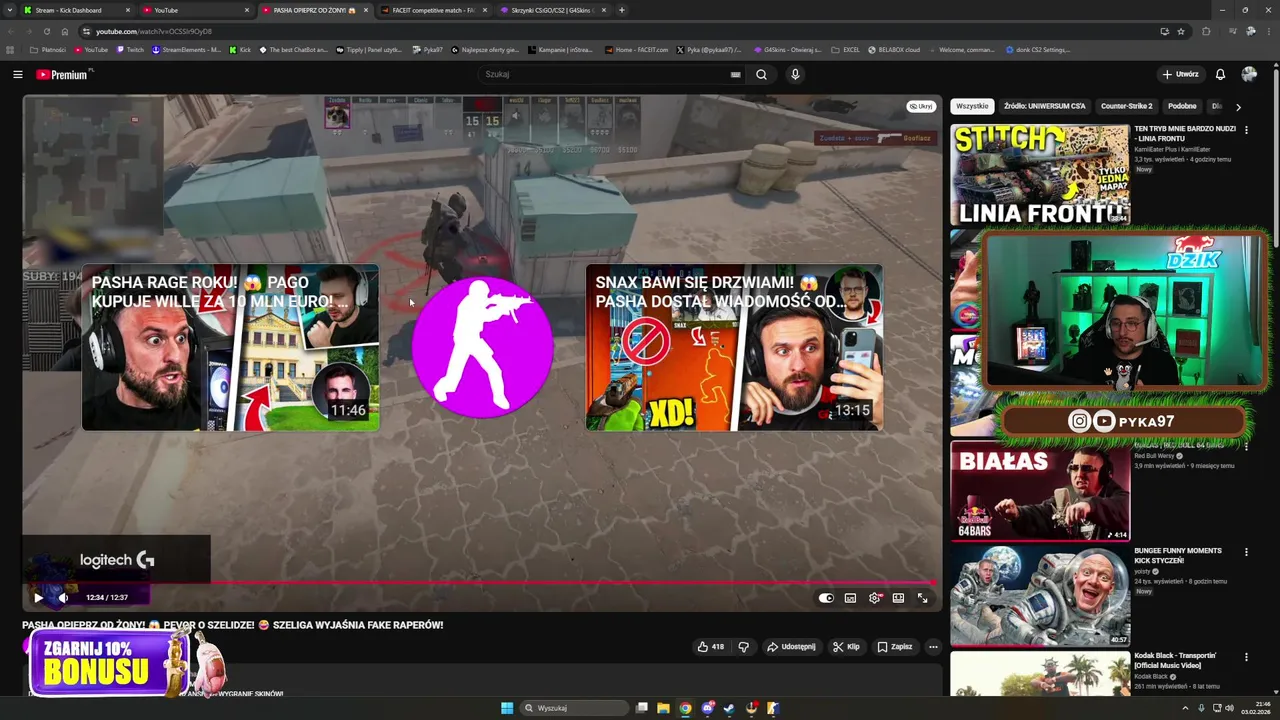
Task: Open the EXCEL bookmarks folder
Action: [x=845, y=49]
